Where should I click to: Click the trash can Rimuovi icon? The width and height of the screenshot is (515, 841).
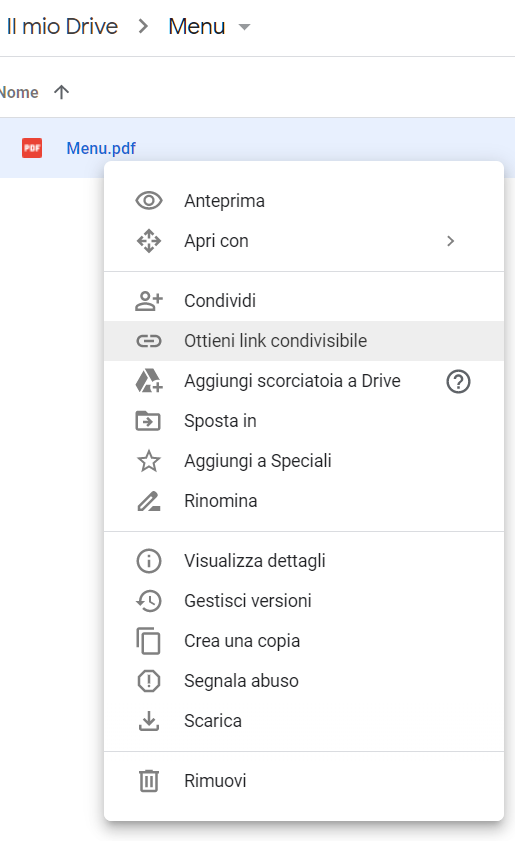149,780
